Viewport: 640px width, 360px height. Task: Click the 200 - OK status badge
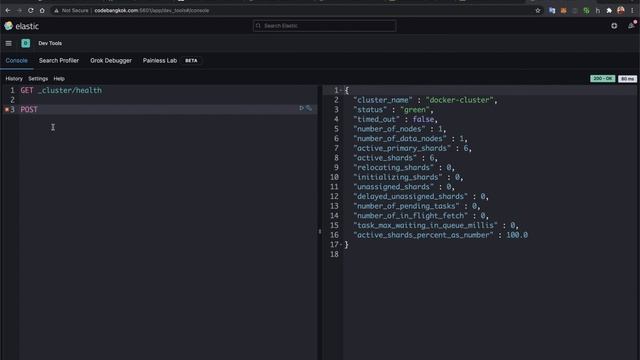(603, 78)
